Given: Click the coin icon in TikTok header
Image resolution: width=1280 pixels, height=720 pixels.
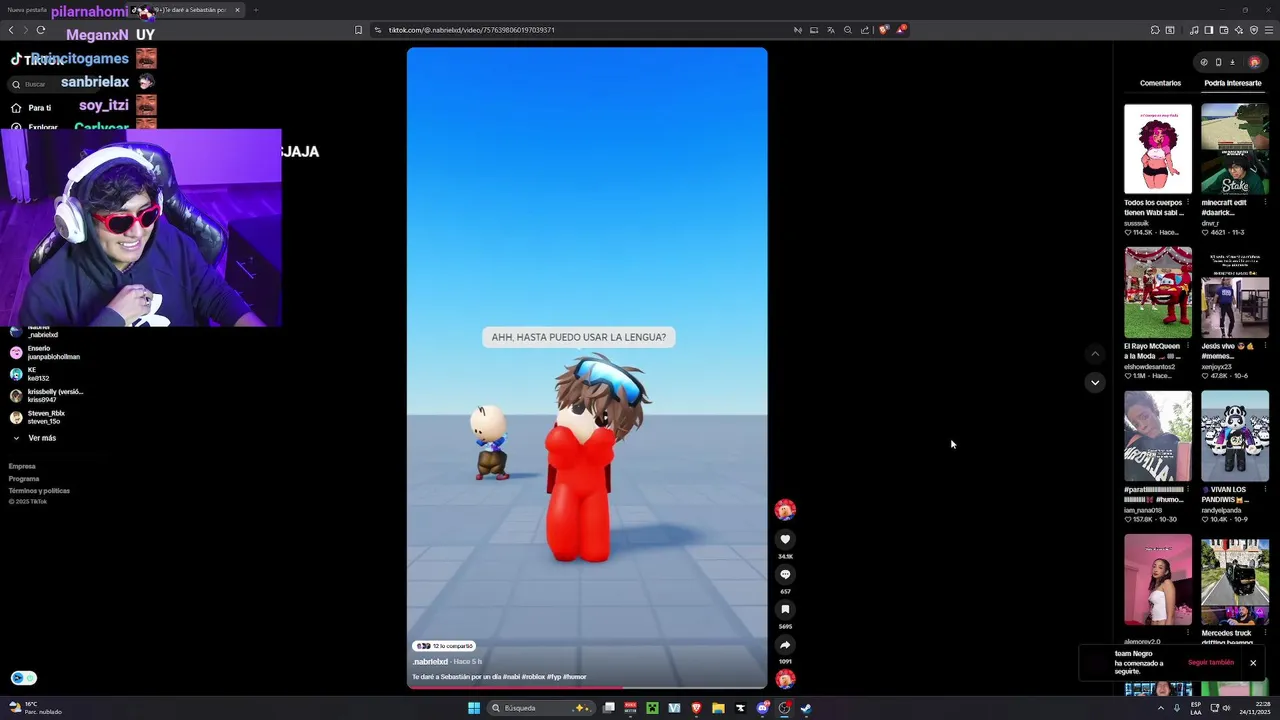Looking at the screenshot, I should click(1204, 62).
